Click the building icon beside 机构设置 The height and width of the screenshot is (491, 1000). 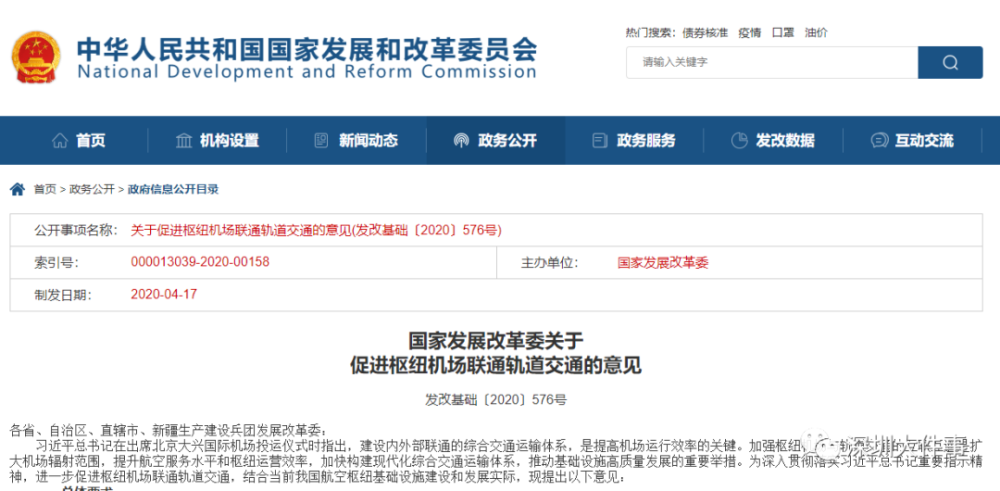(184, 140)
